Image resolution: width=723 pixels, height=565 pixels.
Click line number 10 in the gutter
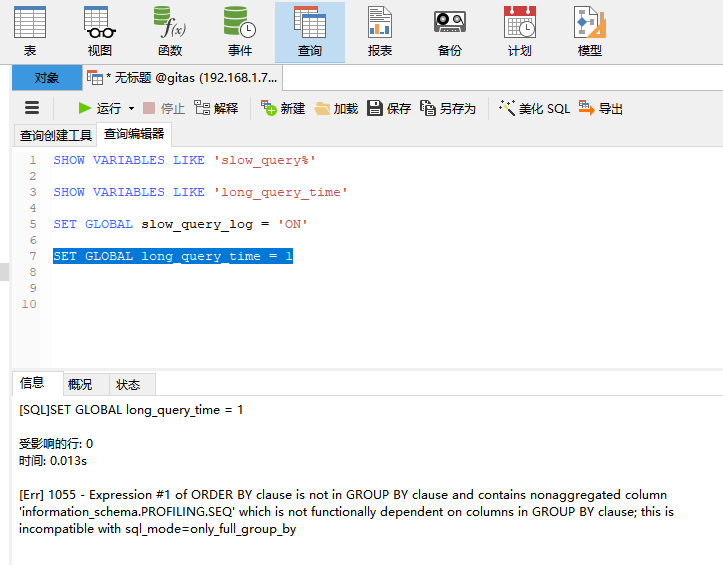(29, 304)
